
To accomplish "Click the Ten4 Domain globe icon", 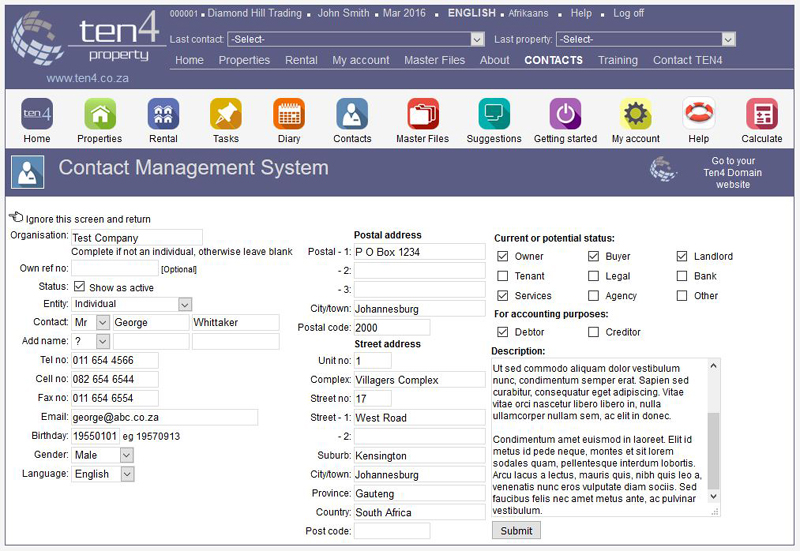I will point(663,169).
